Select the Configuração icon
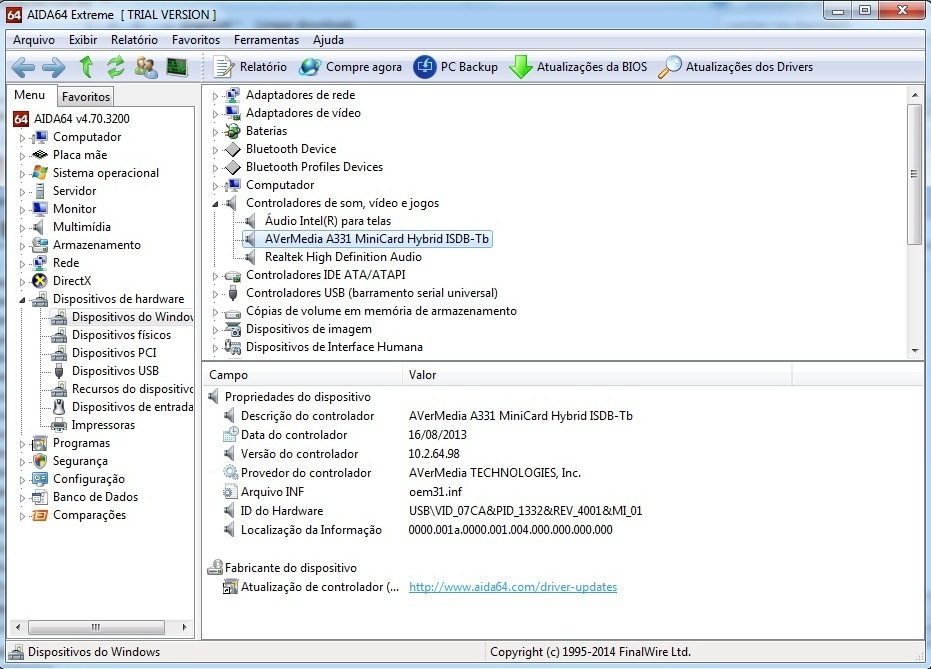931x669 pixels. tap(40, 478)
